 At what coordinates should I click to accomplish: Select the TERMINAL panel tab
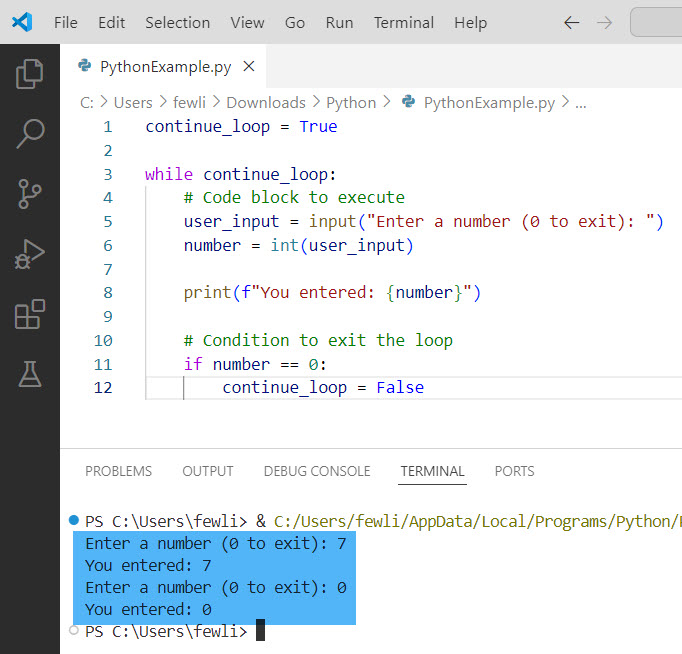click(x=432, y=471)
